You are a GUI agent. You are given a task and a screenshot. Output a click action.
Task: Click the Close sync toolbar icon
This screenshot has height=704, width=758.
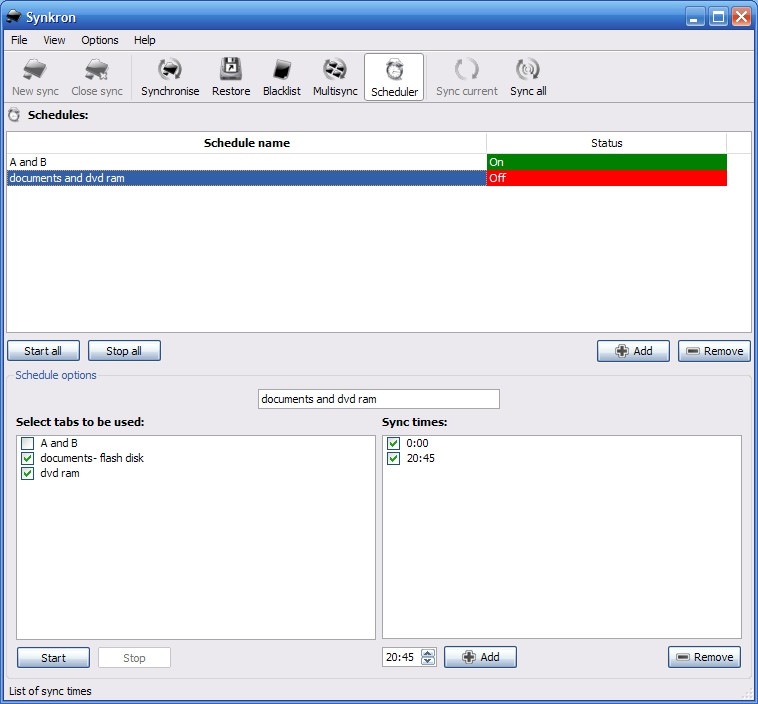click(97, 77)
